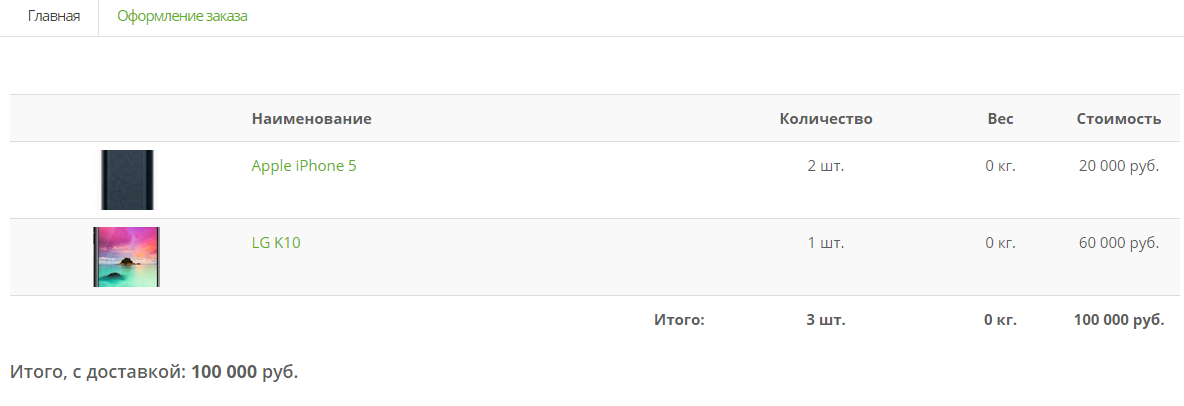
Task: Click the 60 000 руб. price cell
Action: pyautogui.click(x=1119, y=243)
